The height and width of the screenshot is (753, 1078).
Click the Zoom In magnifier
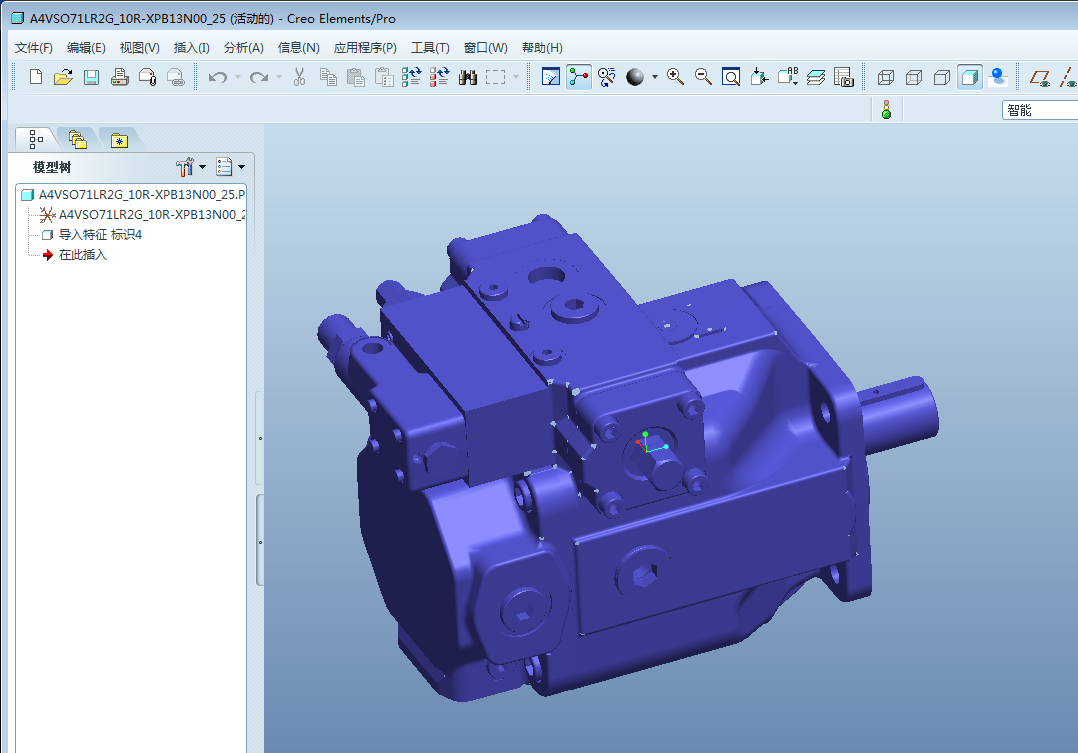click(675, 77)
